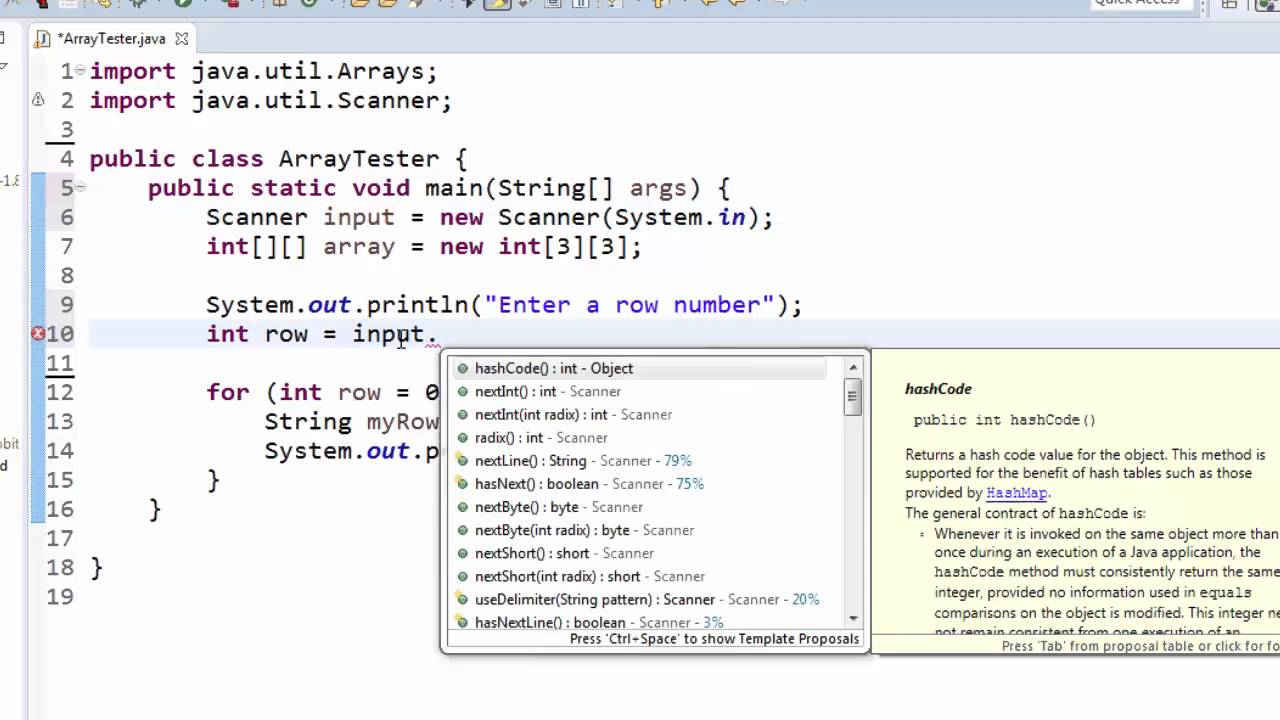
Task: Click line number 19 in the gutter
Action: coord(60,597)
